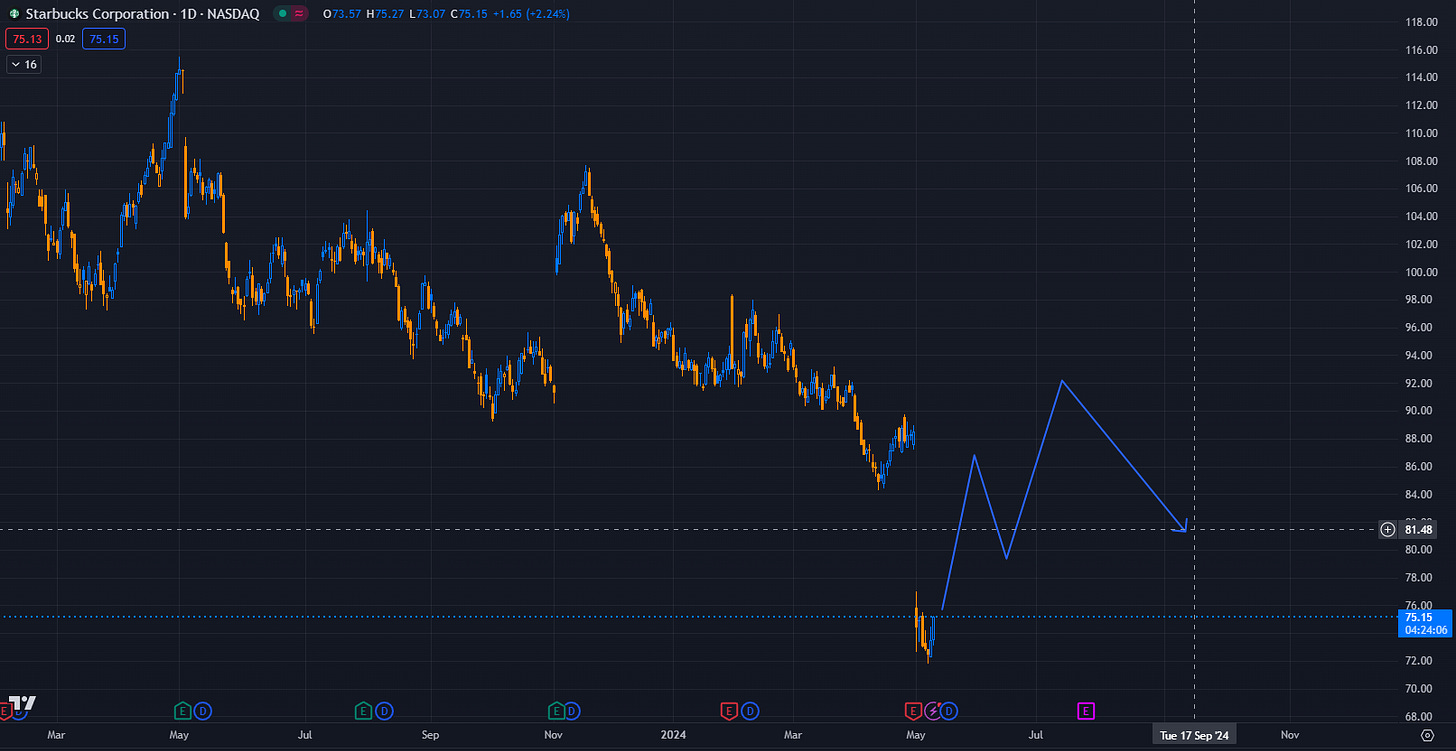Click the Sep label on the time axis
The width and height of the screenshot is (1456, 751).
point(430,734)
